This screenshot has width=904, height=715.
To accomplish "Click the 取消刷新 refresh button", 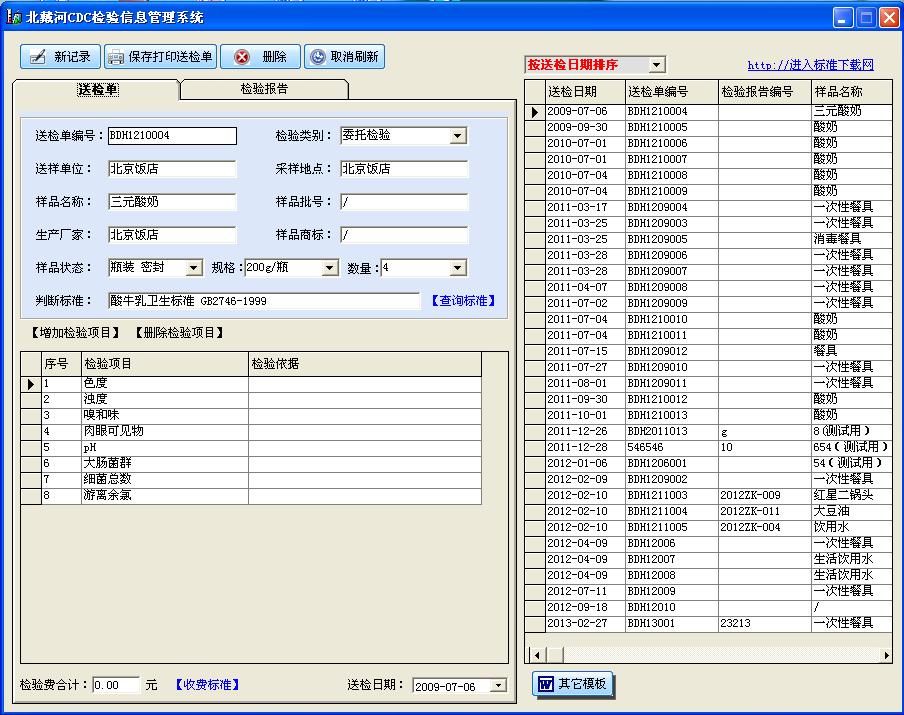I will point(344,57).
